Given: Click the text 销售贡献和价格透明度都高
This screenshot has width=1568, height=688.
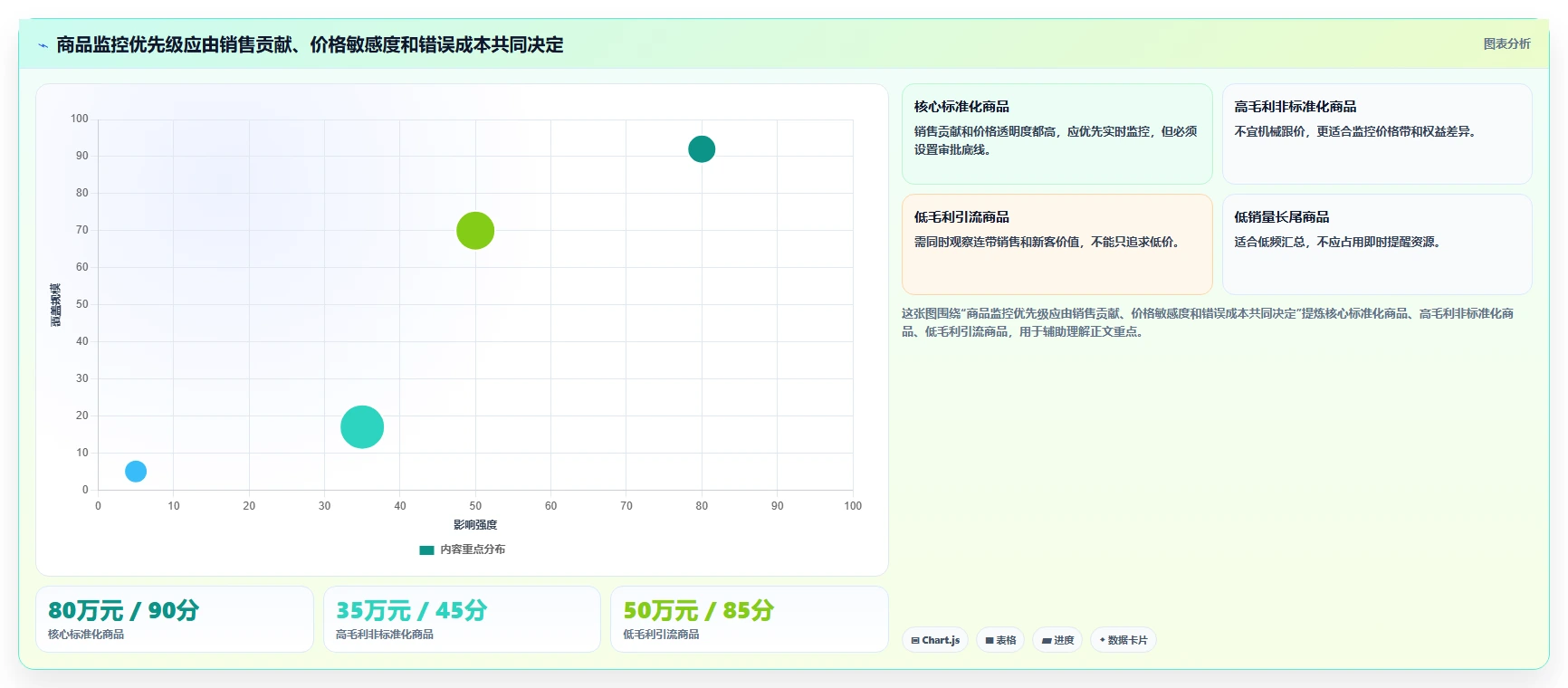Looking at the screenshot, I should pos(985,131).
